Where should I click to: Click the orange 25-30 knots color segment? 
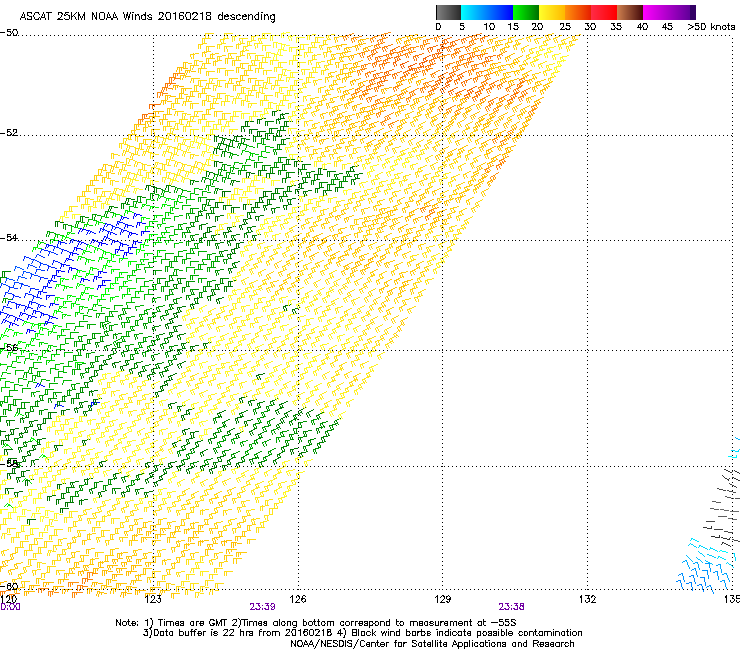578,12
